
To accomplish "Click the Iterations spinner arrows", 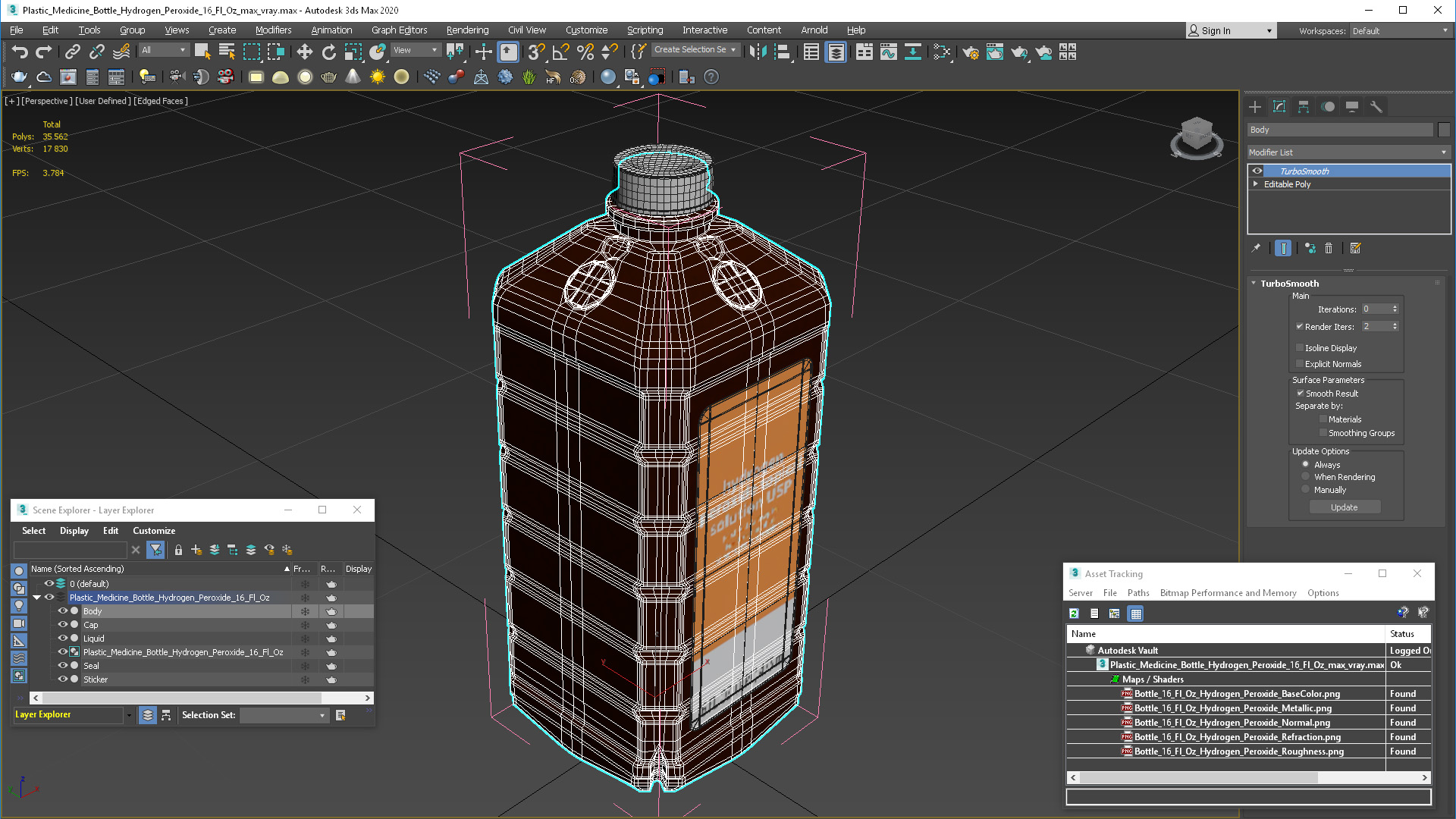I will [1395, 309].
